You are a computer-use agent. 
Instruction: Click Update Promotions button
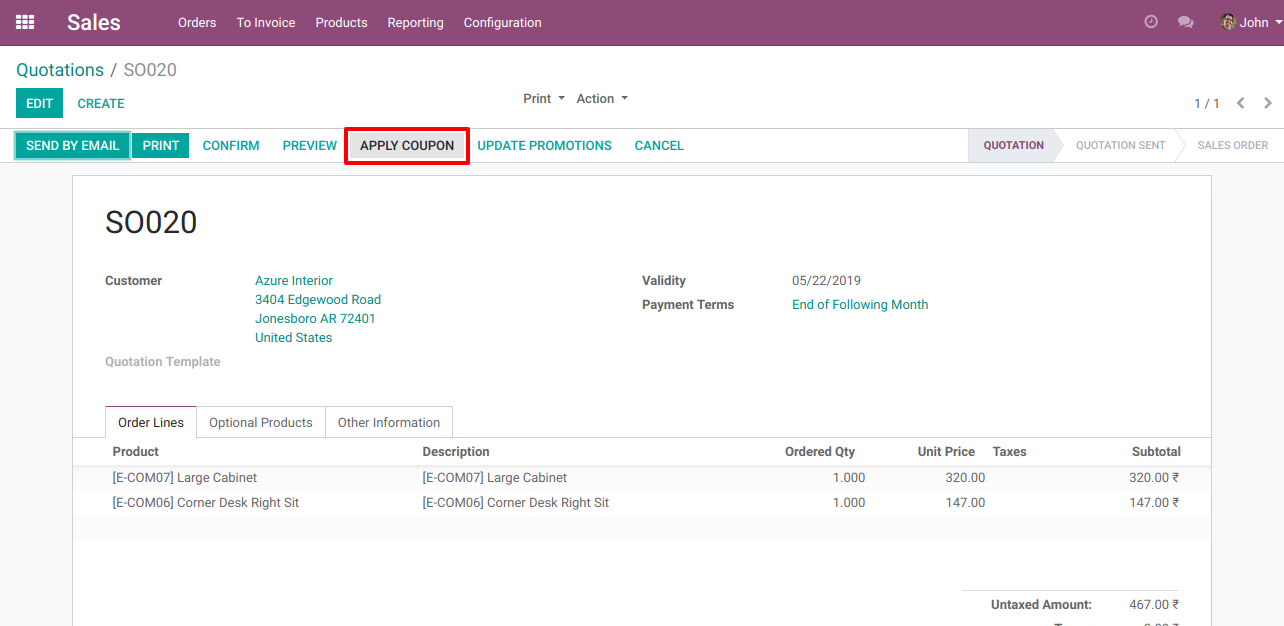click(x=544, y=146)
